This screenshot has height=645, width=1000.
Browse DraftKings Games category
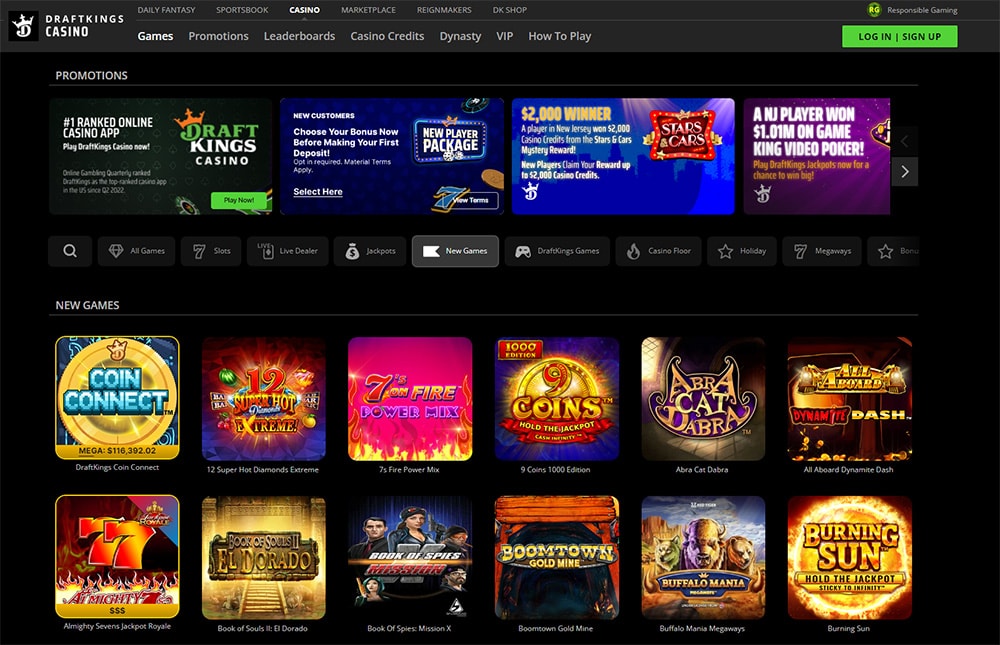tap(557, 251)
